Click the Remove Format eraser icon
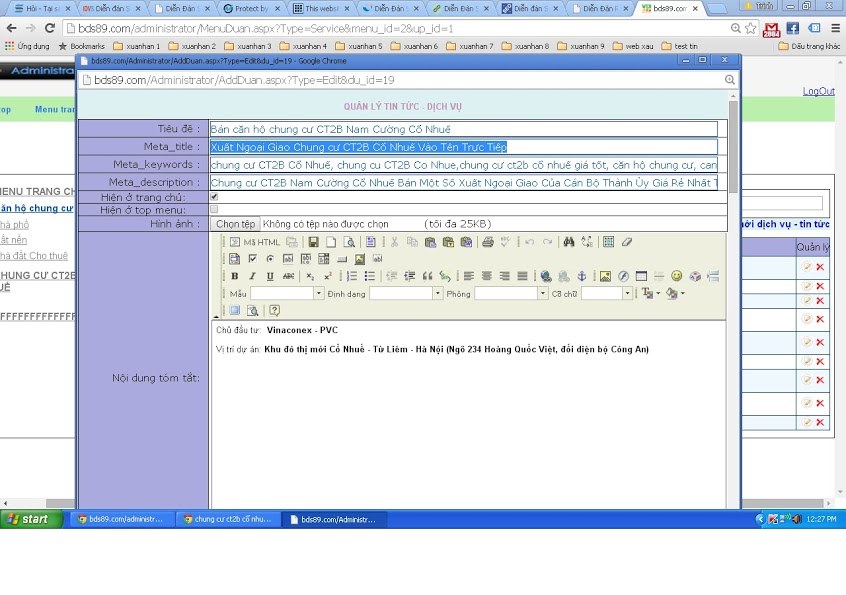 (626, 242)
